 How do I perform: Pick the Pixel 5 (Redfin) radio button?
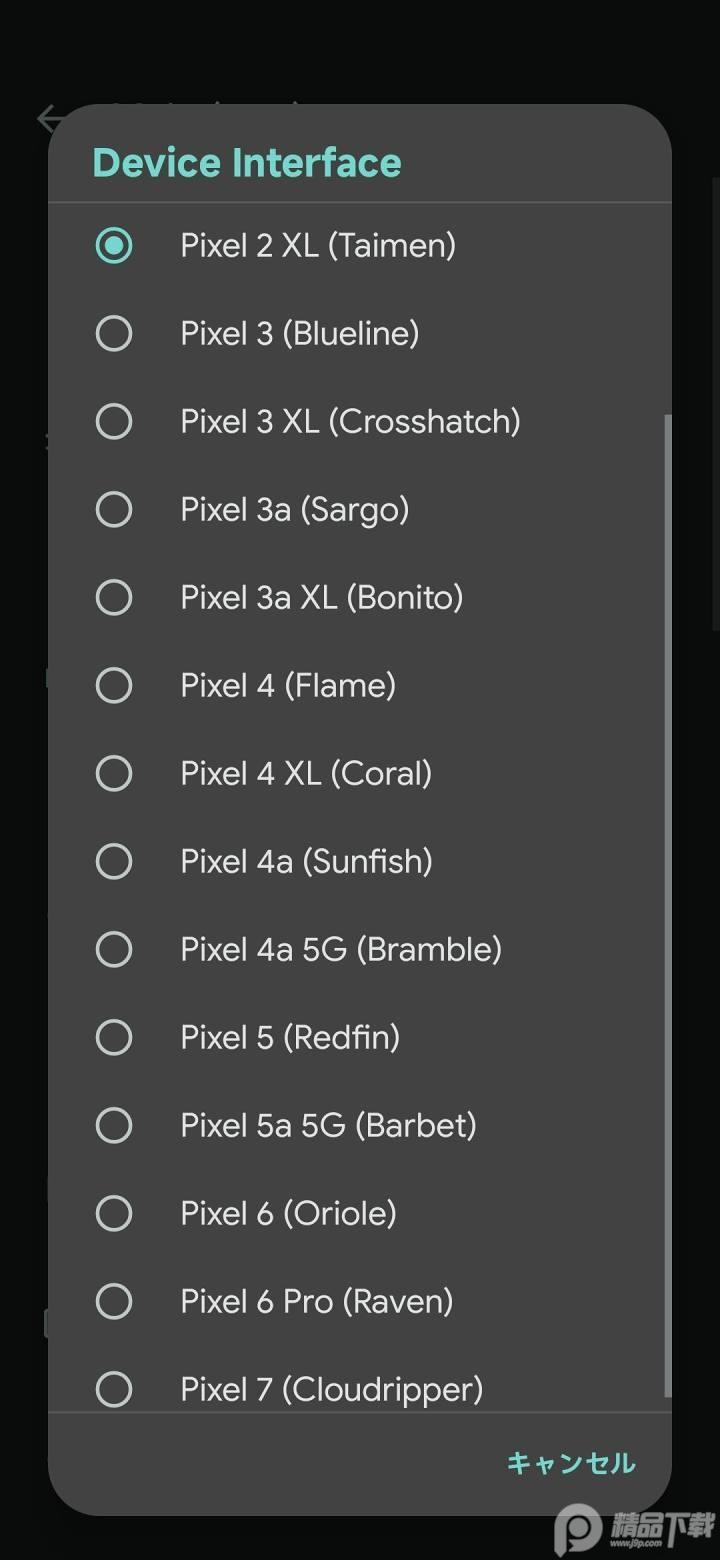click(x=113, y=1037)
